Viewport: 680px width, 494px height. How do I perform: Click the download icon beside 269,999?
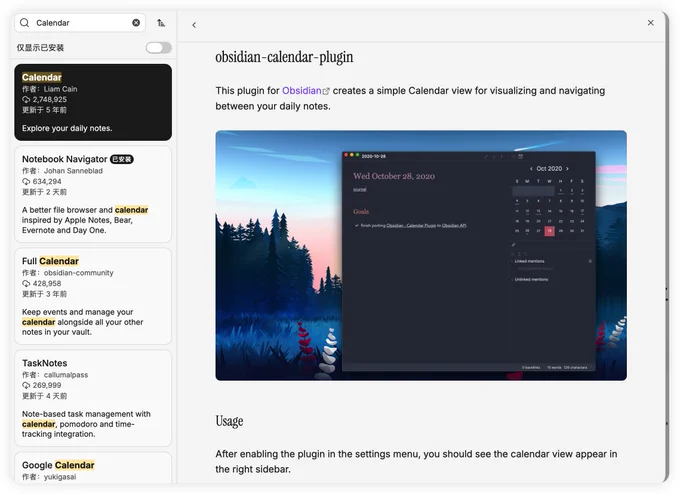26,386
